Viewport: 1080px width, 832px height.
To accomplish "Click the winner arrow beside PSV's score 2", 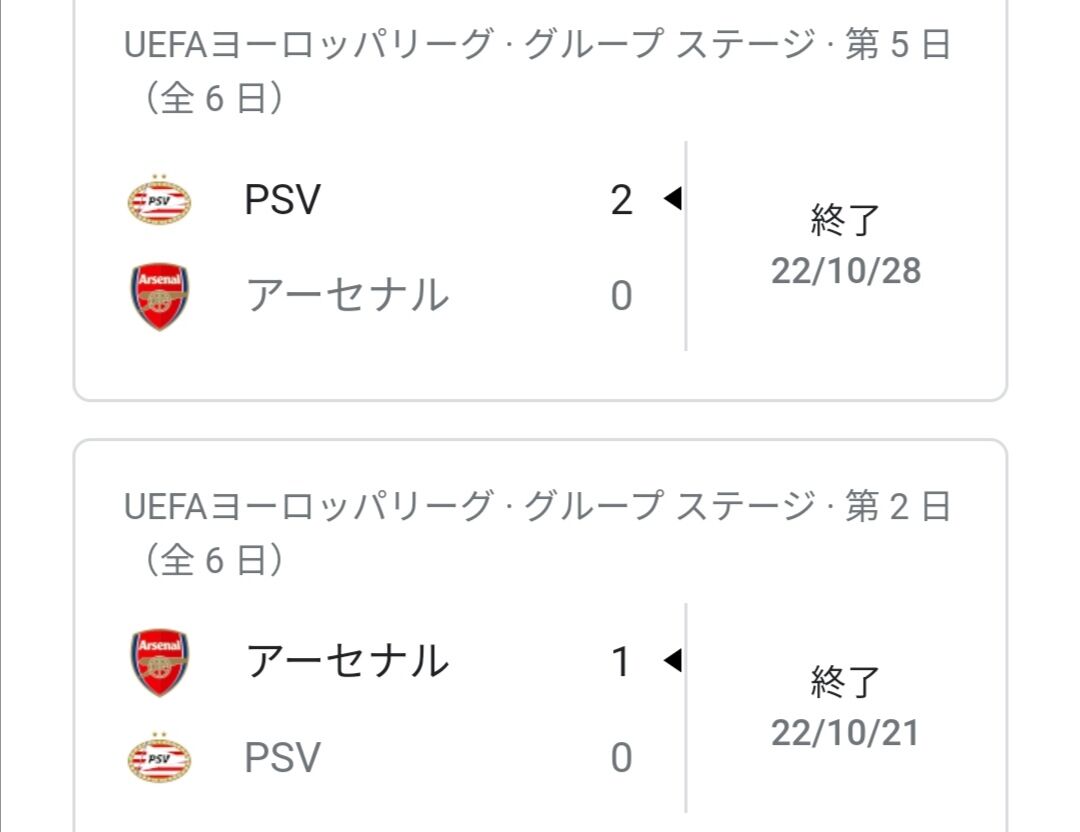I will click(672, 198).
